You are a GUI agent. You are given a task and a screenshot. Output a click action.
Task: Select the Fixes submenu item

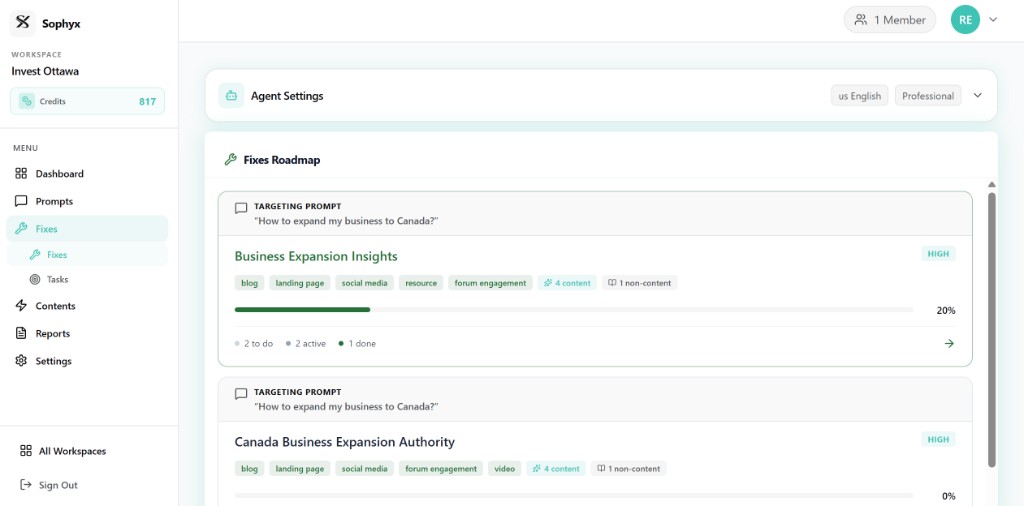click(x=87, y=255)
